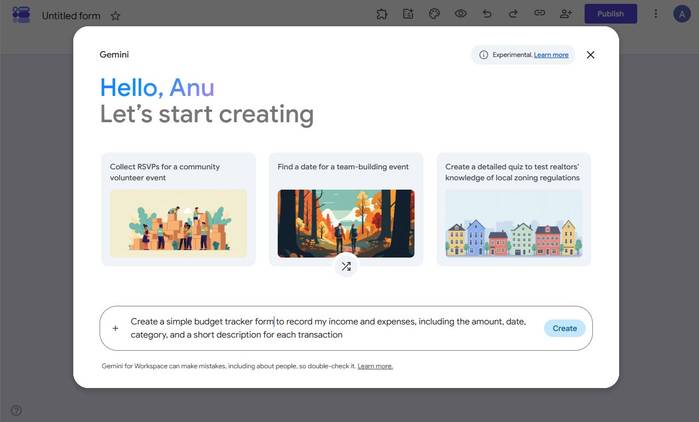699x422 pixels.
Task: Close the Gemini dialog
Action: 590,55
